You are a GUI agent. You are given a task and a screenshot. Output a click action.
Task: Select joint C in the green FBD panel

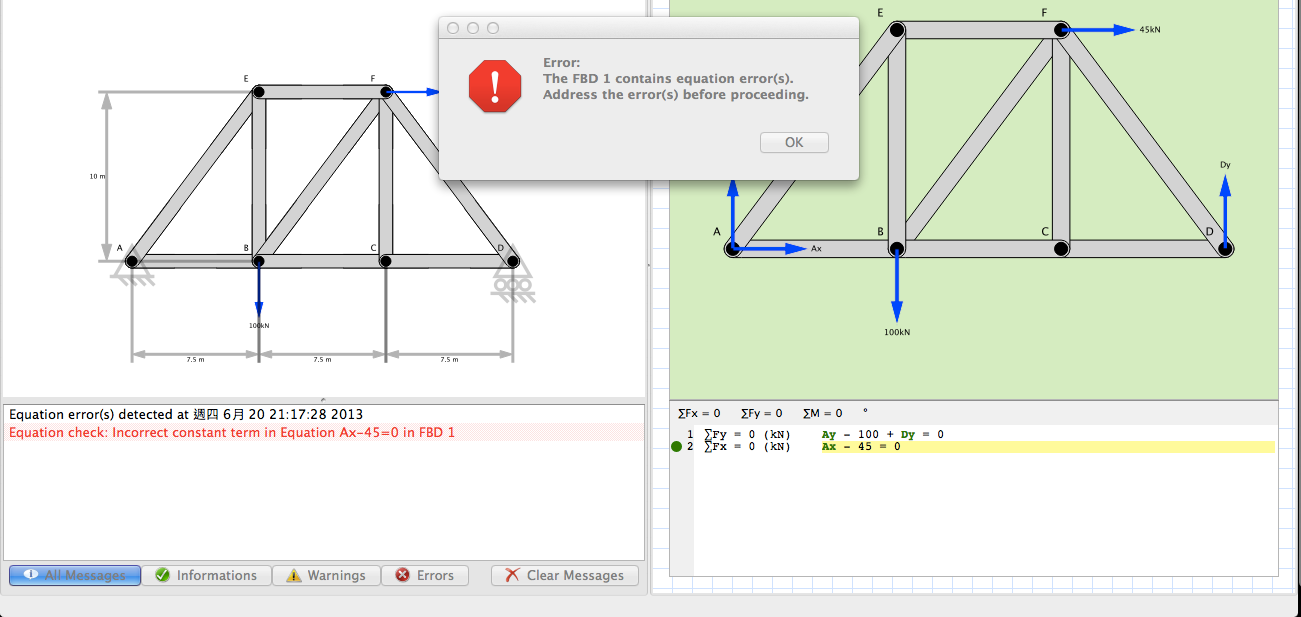click(1061, 248)
